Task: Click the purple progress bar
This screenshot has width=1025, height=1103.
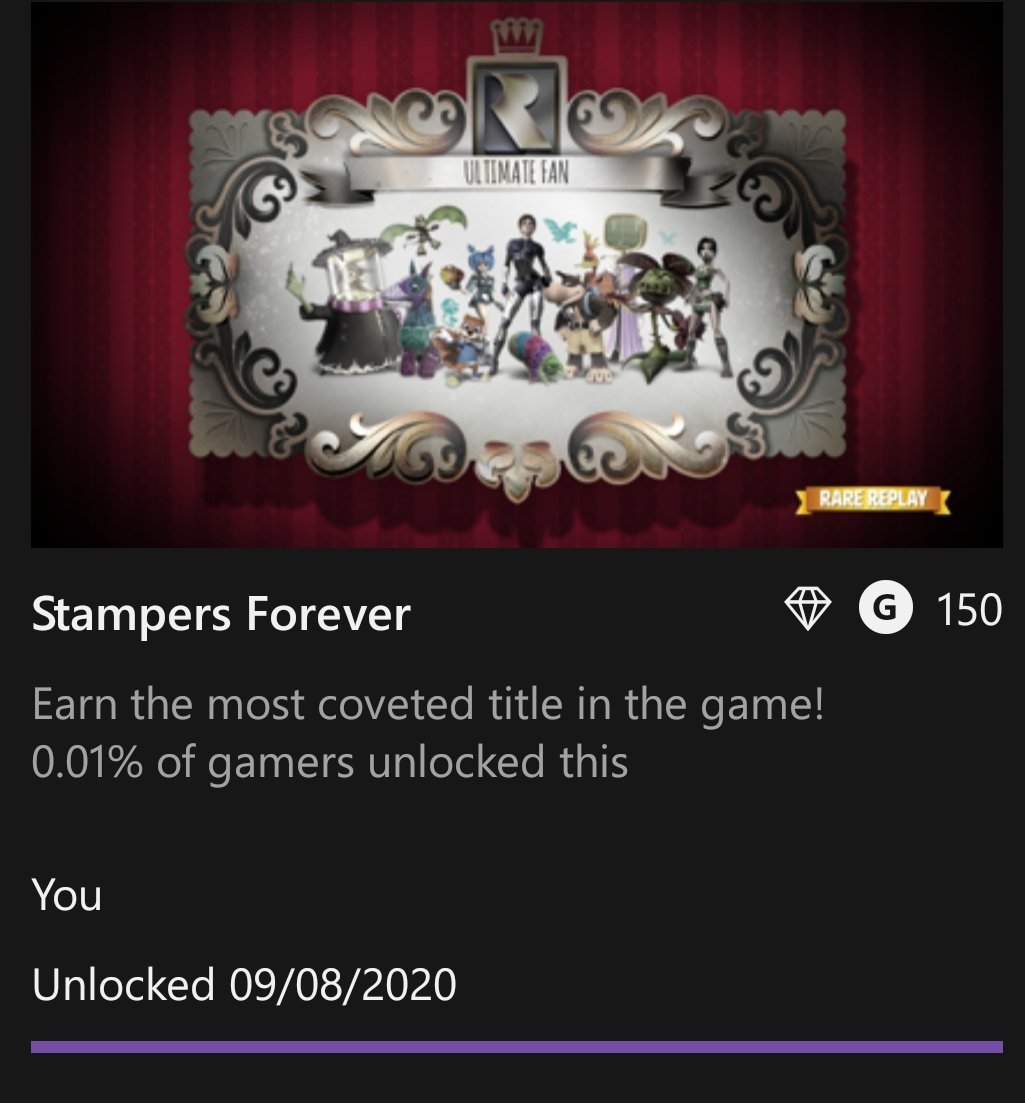Action: click(x=517, y=1047)
